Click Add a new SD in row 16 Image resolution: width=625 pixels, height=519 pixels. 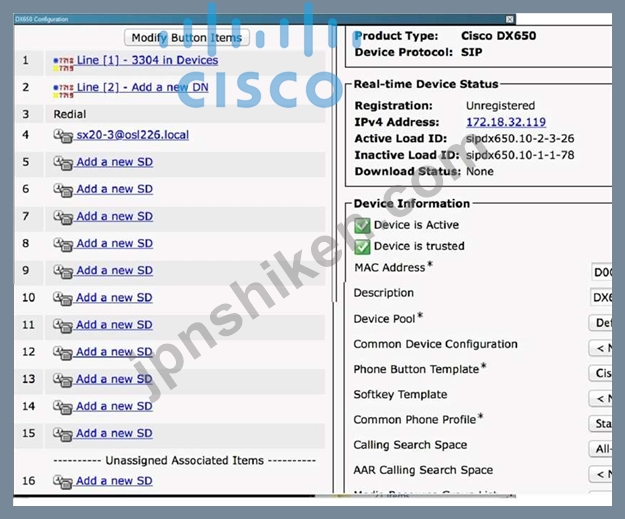point(114,481)
